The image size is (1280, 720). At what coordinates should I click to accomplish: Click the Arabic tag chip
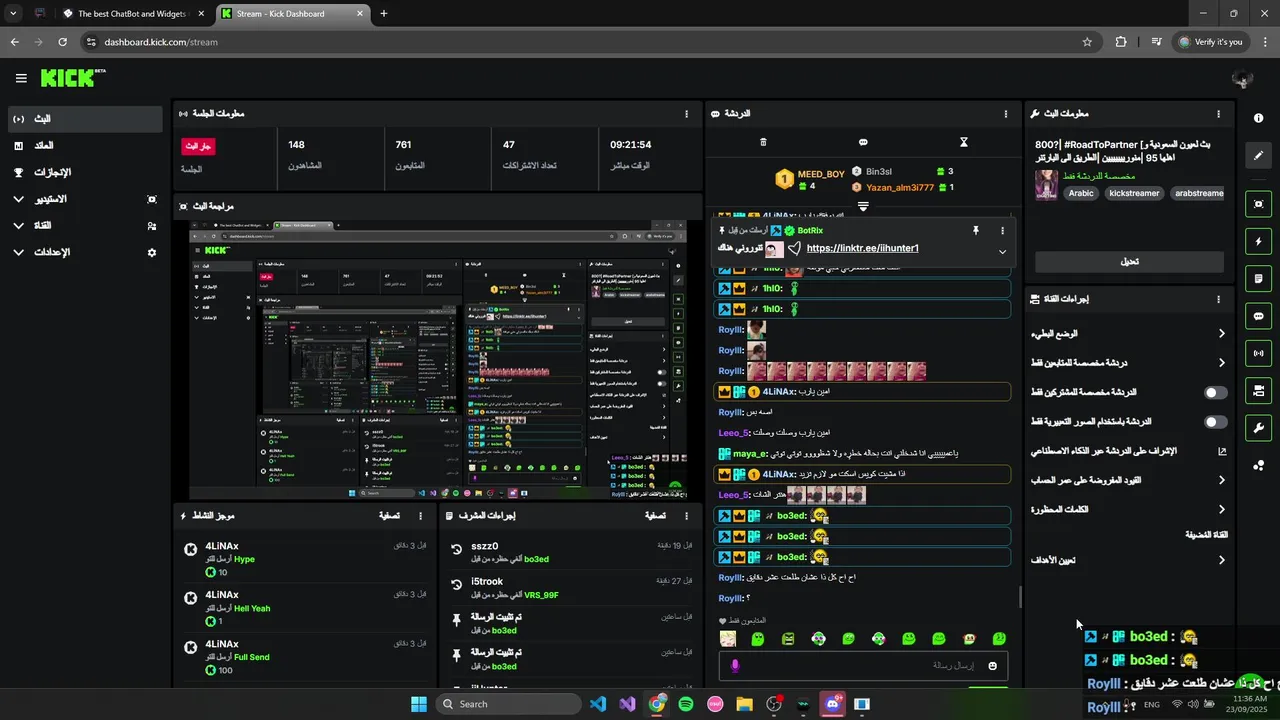pos(1081,193)
